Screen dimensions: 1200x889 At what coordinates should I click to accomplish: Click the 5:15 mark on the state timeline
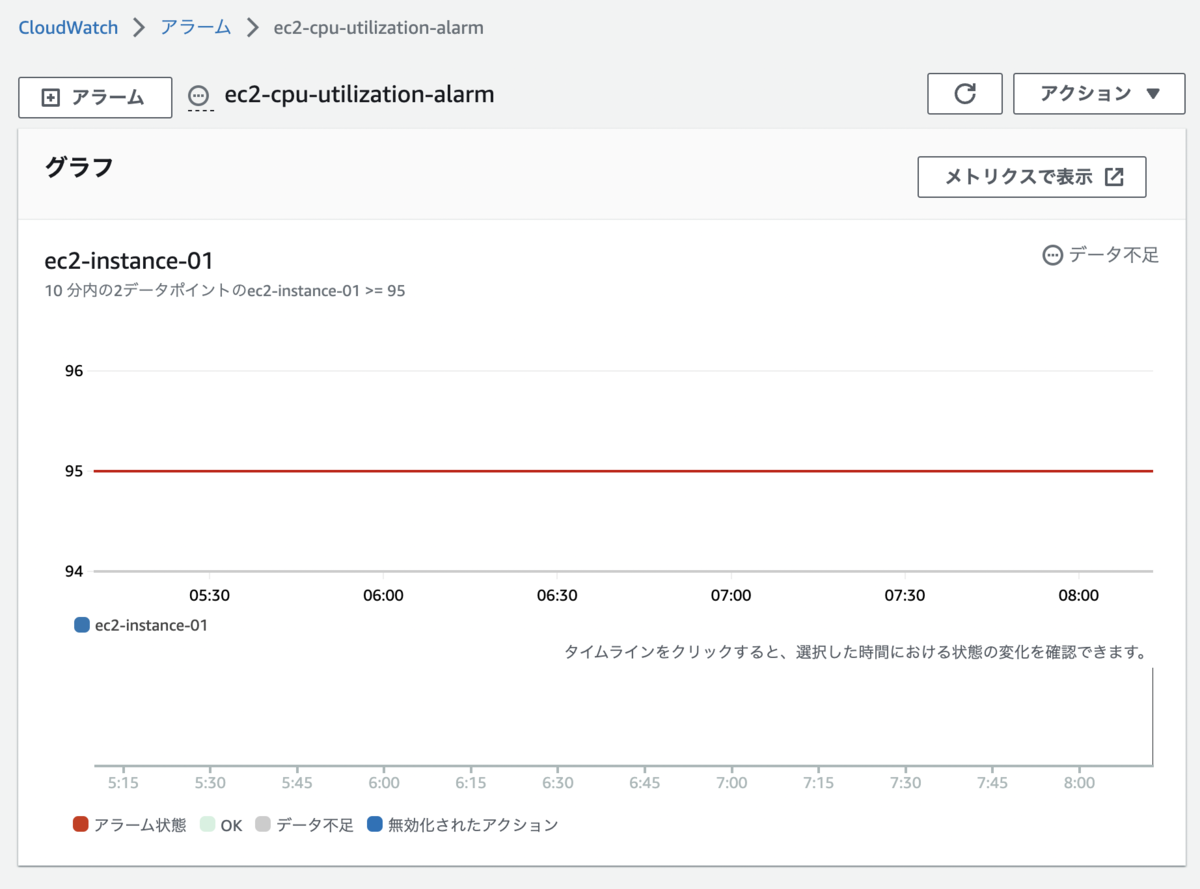(x=123, y=782)
